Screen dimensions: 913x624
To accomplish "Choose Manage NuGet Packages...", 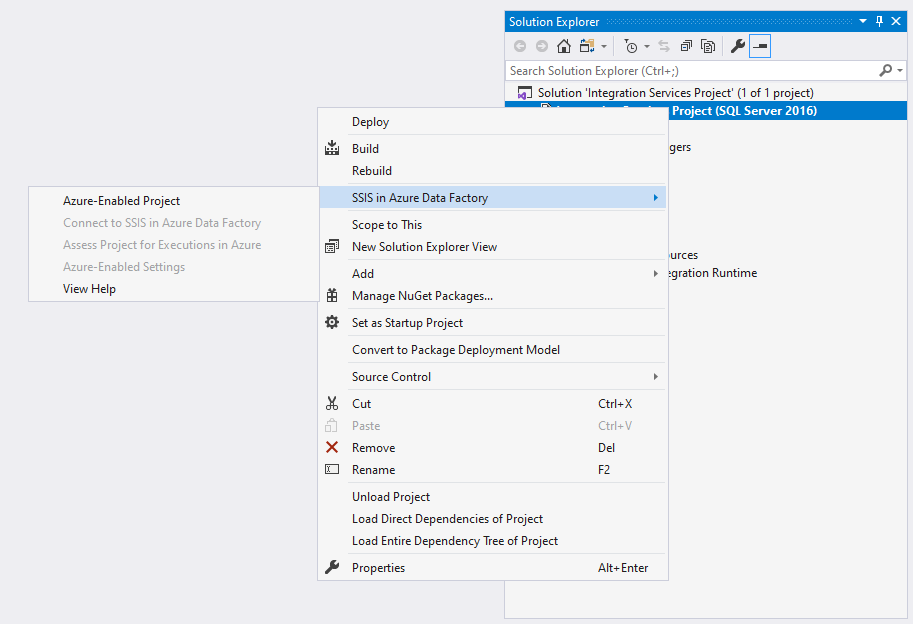I will tap(492, 296).
